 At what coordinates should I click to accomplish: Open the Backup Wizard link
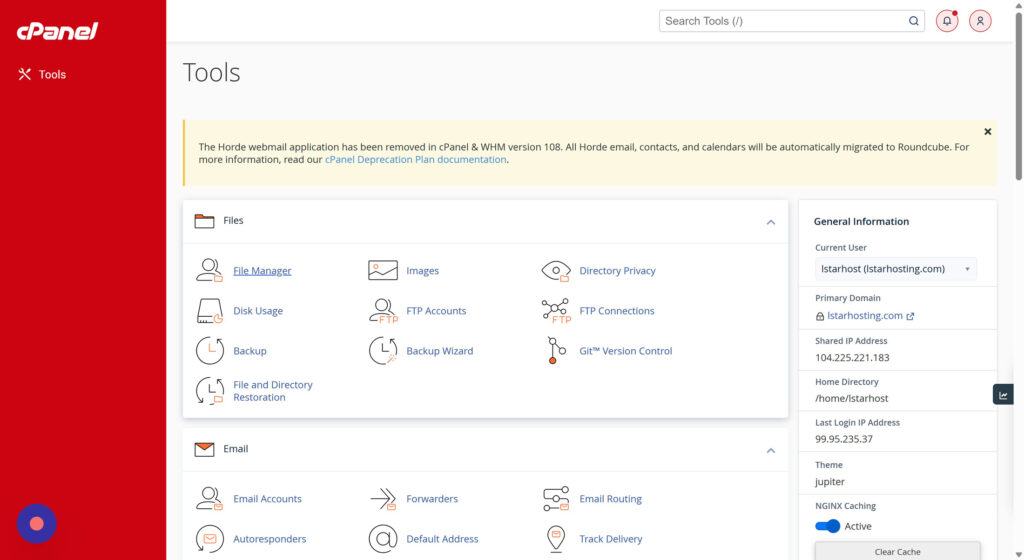point(440,351)
